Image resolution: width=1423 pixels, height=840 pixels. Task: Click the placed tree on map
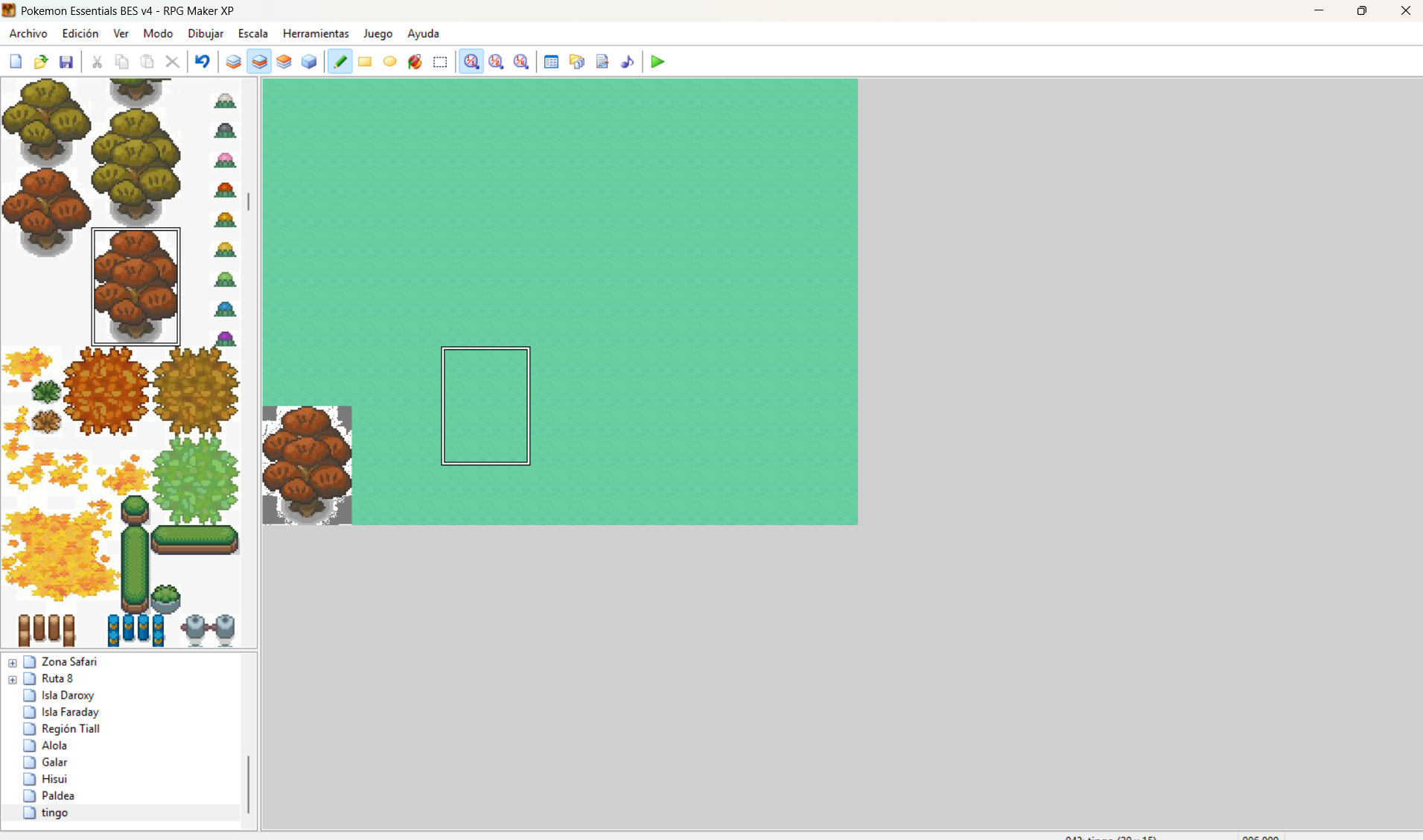tap(307, 465)
